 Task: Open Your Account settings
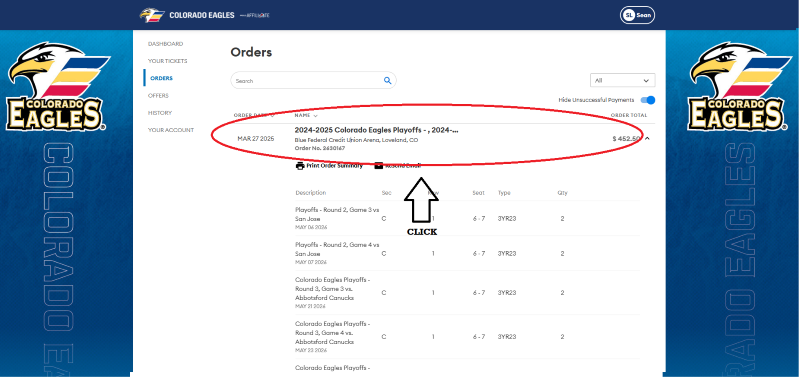coord(171,130)
